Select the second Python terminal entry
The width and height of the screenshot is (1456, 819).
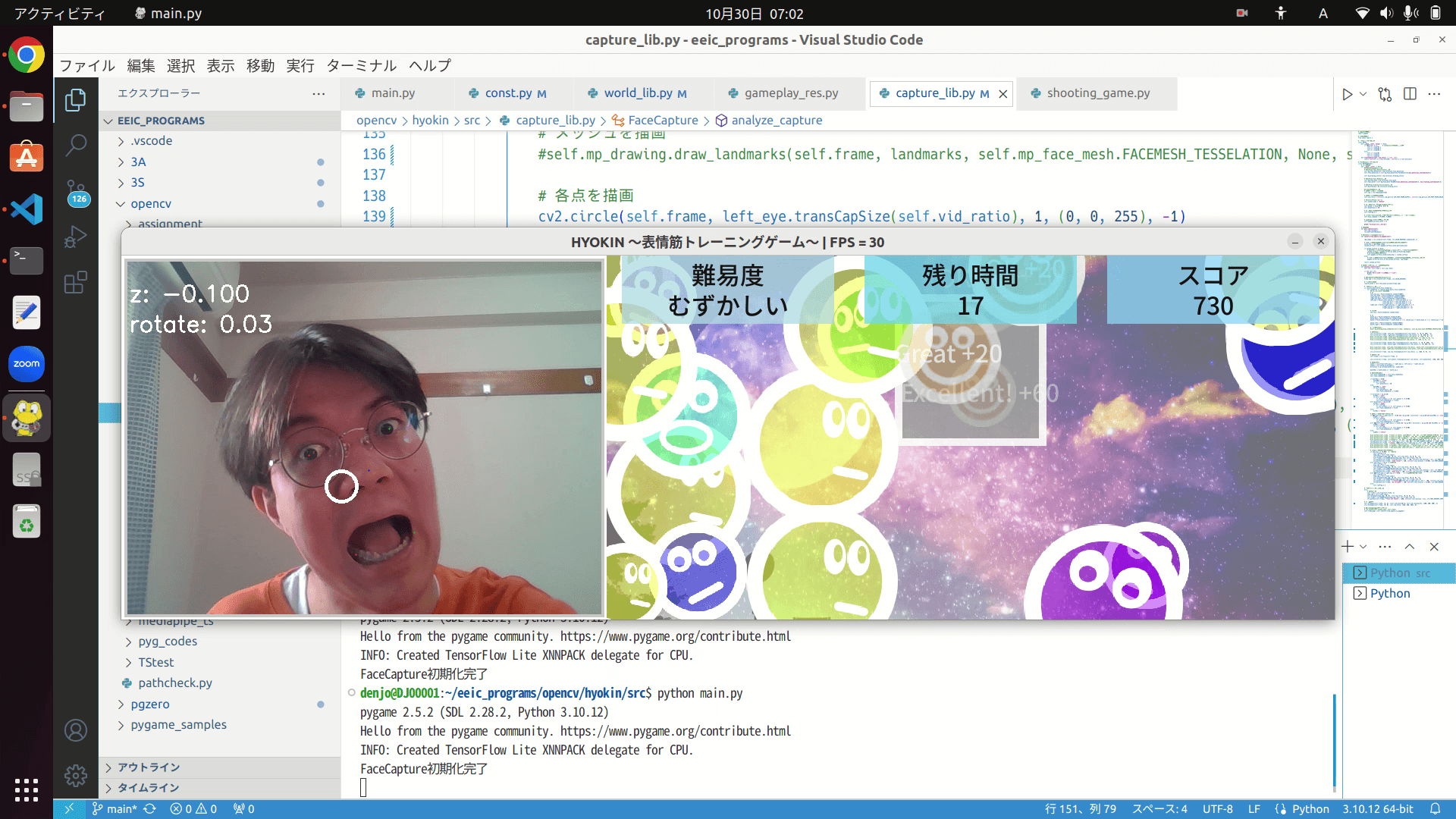coord(1389,593)
